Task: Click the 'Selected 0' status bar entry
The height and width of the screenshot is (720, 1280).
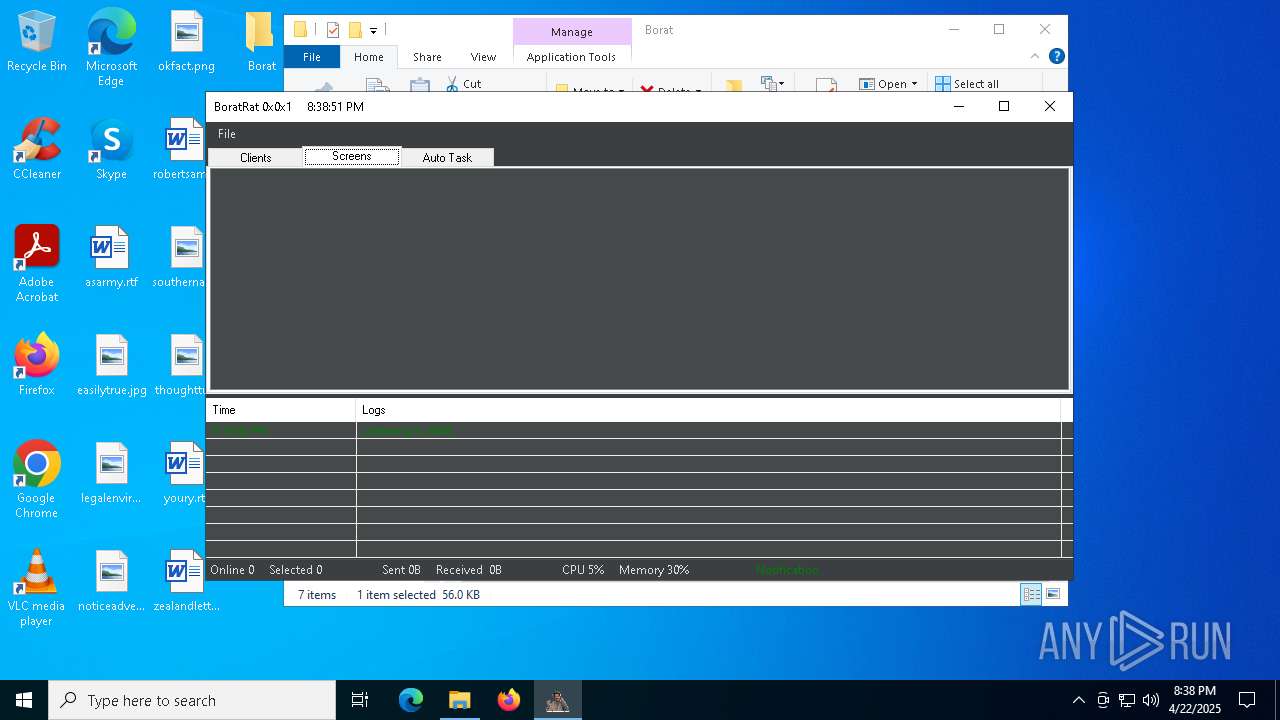Action: 295,570
